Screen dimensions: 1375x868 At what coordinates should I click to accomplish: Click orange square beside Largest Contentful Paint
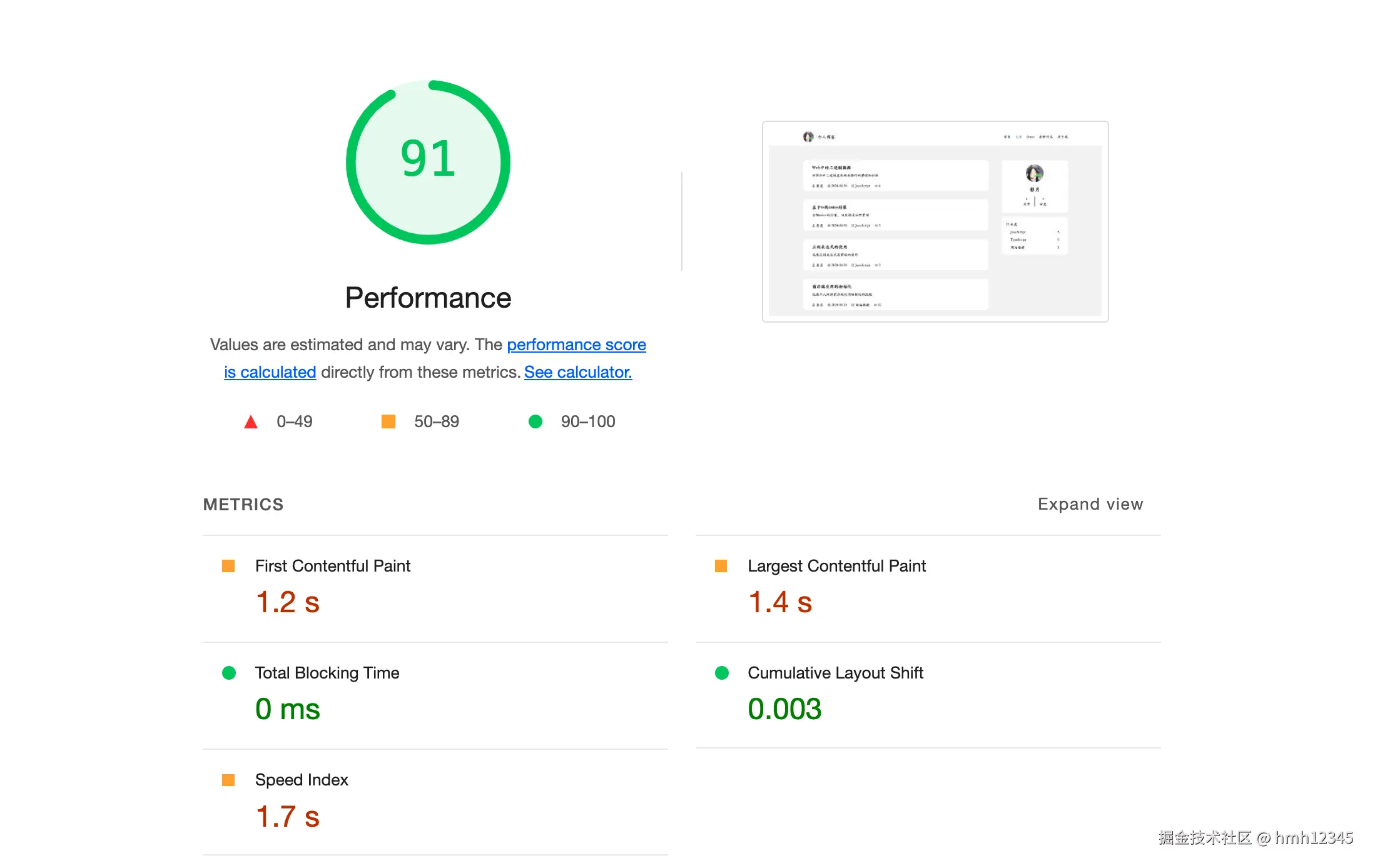click(x=721, y=566)
